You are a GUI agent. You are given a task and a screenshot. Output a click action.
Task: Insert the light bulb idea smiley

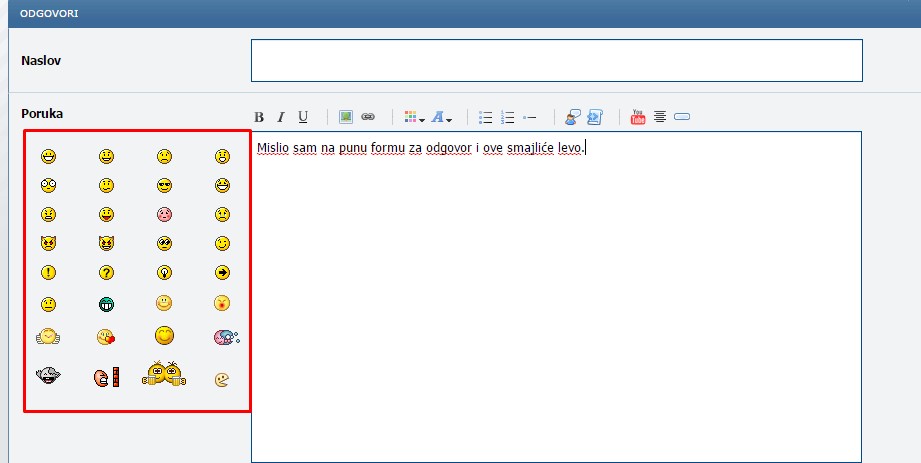point(164,273)
